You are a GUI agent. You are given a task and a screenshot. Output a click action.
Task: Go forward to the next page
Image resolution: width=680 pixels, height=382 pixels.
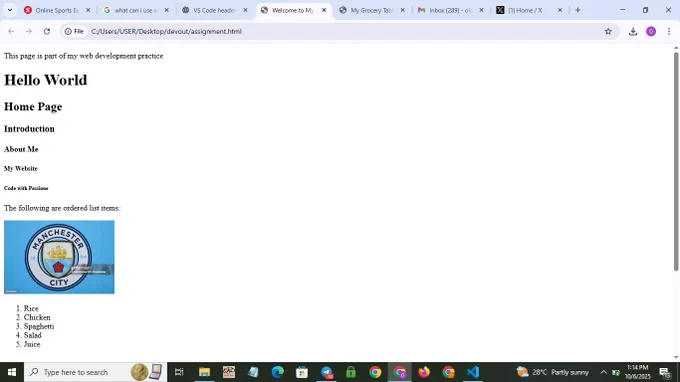[x=29, y=31]
